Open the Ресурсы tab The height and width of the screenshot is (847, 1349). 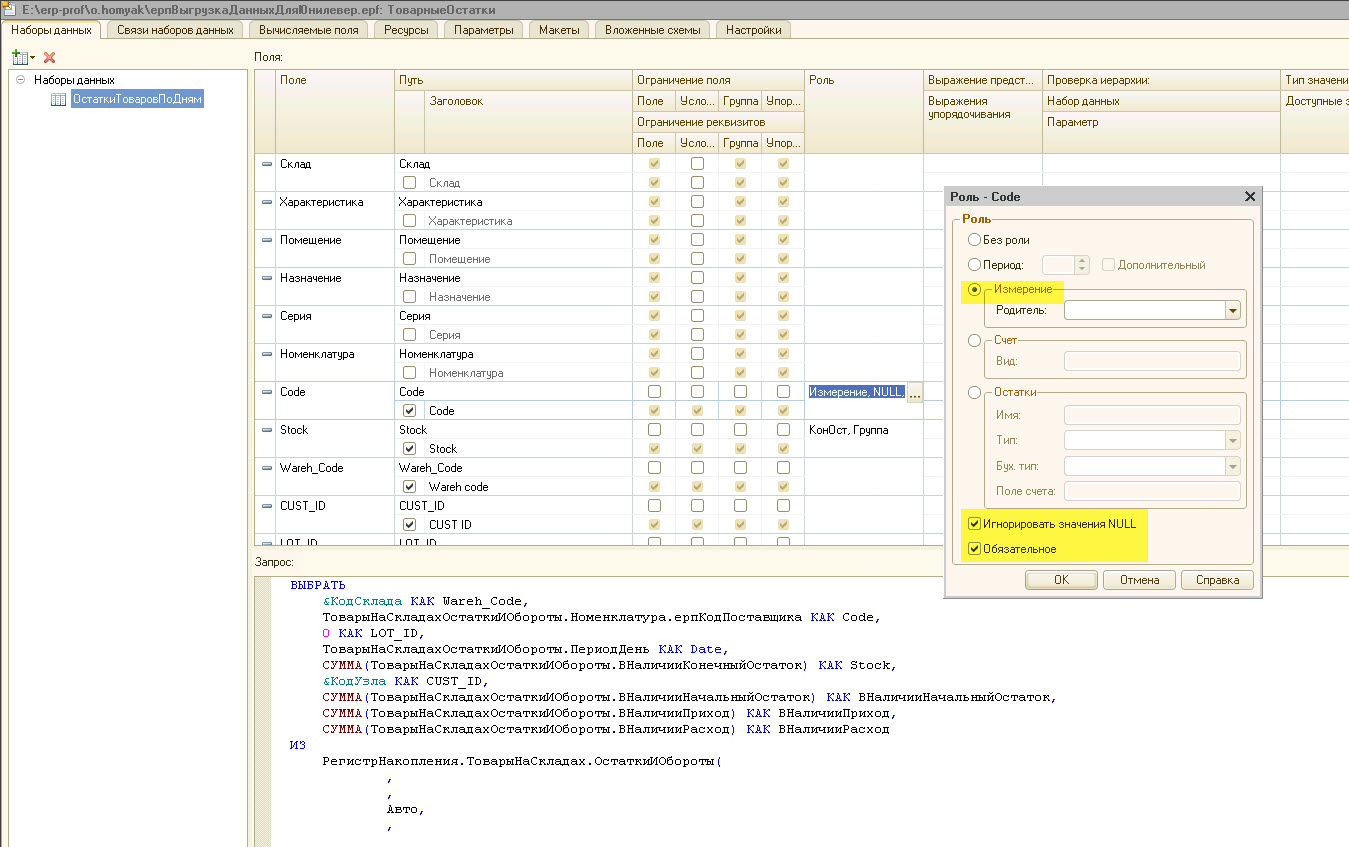406,30
